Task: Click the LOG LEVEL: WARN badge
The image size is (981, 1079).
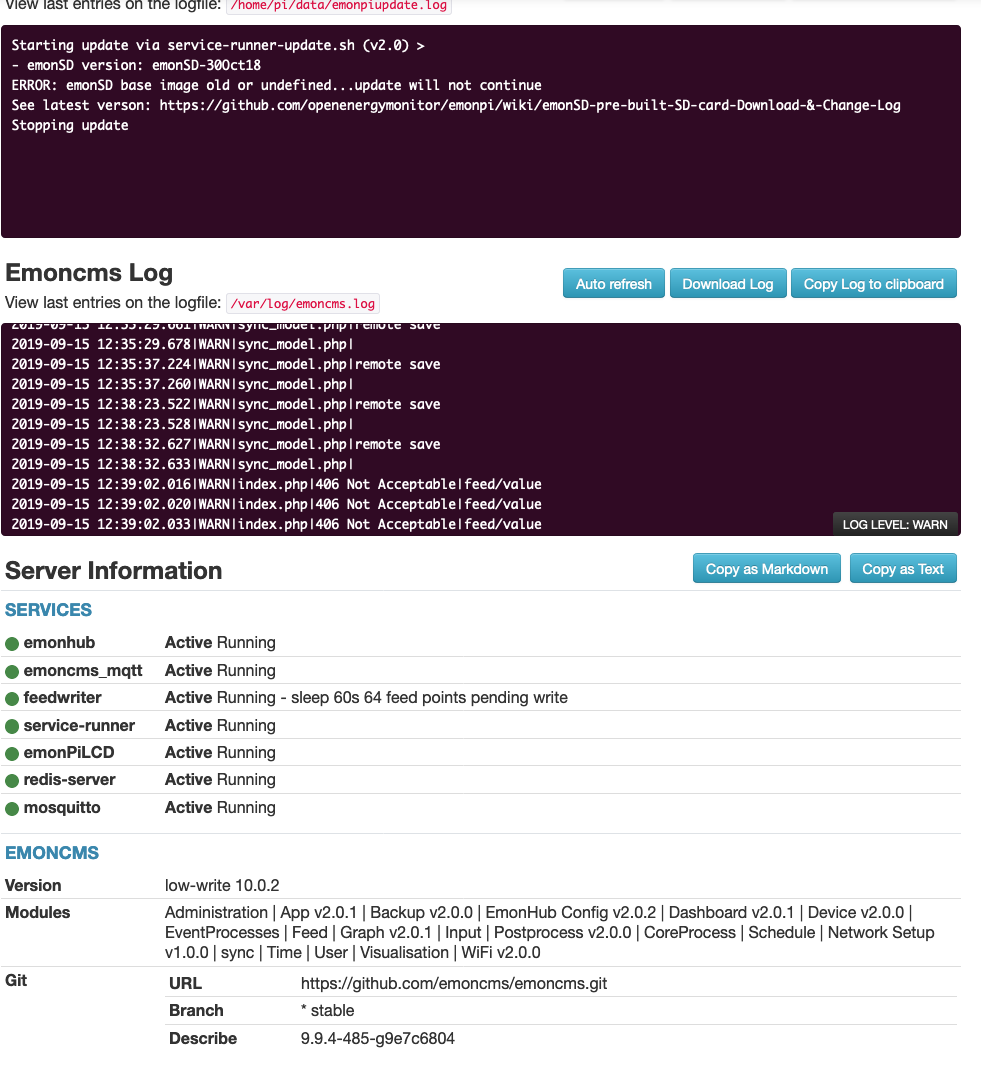Action: [894, 524]
